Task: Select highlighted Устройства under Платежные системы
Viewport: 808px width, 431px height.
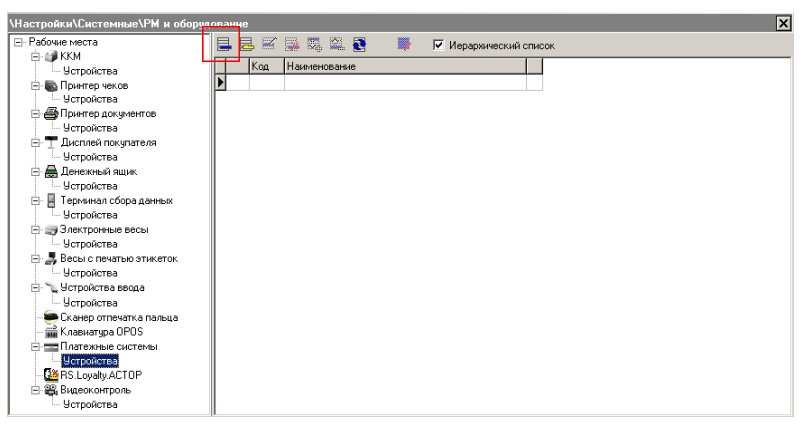Action: click(x=90, y=361)
